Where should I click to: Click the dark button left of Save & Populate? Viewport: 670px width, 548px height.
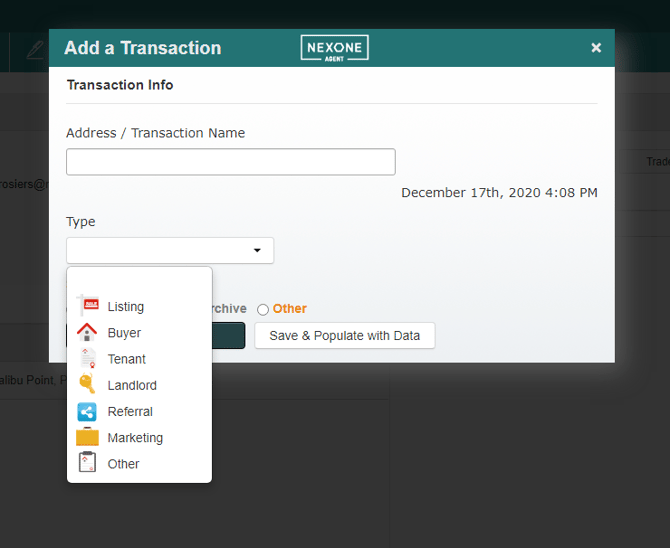228,336
